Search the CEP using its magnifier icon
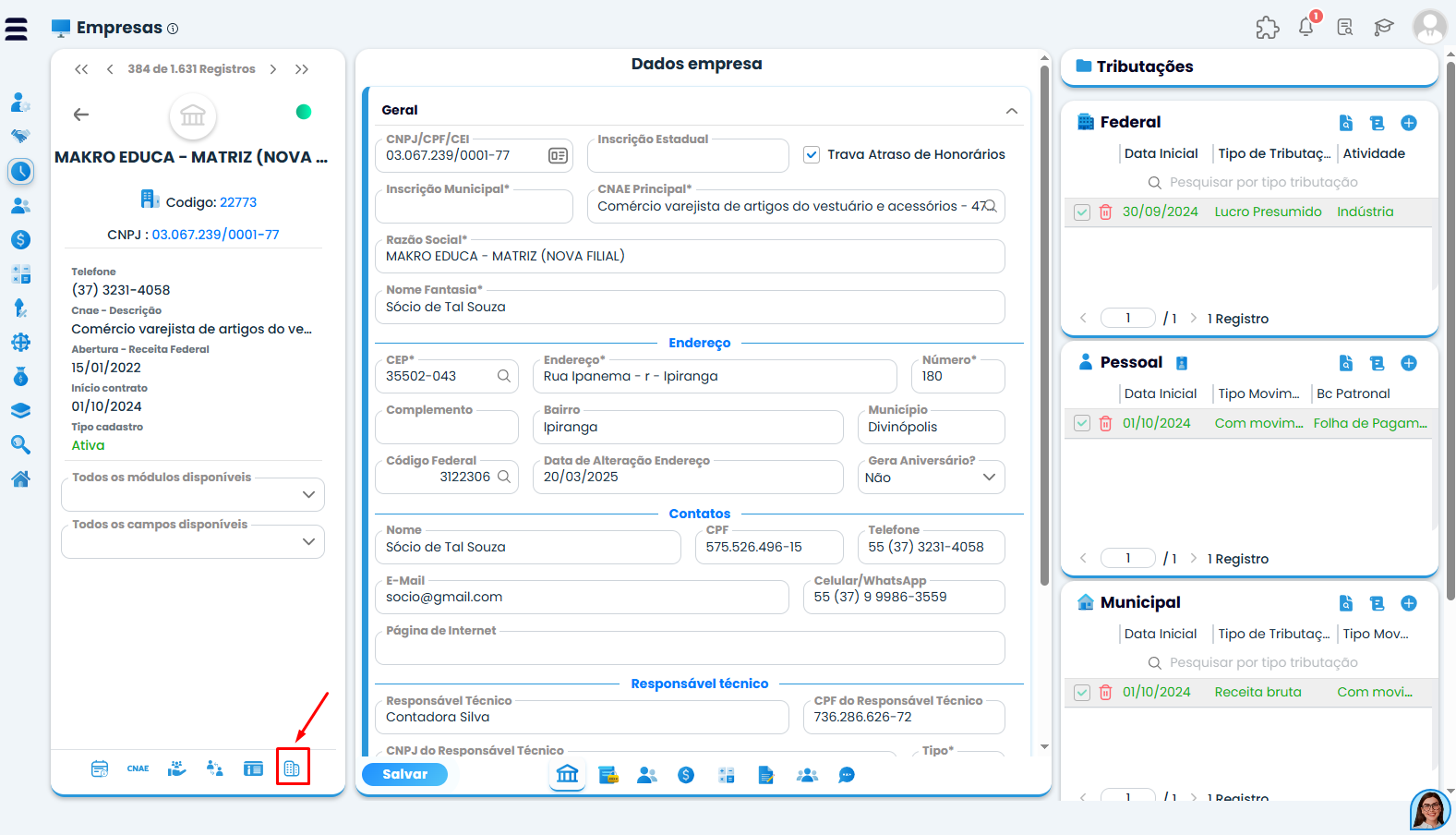The height and width of the screenshot is (835, 1456). point(504,376)
